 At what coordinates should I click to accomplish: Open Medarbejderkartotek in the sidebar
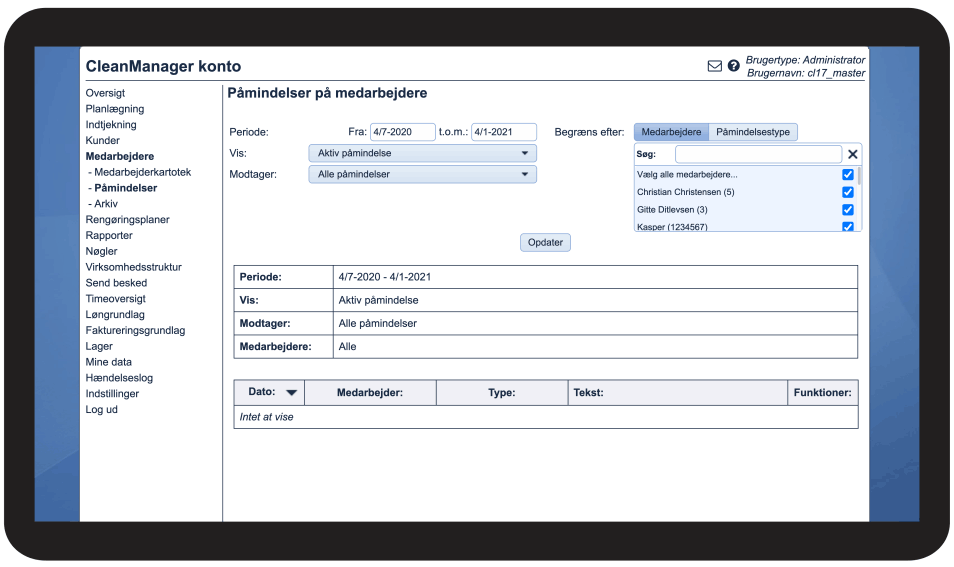pos(142,172)
